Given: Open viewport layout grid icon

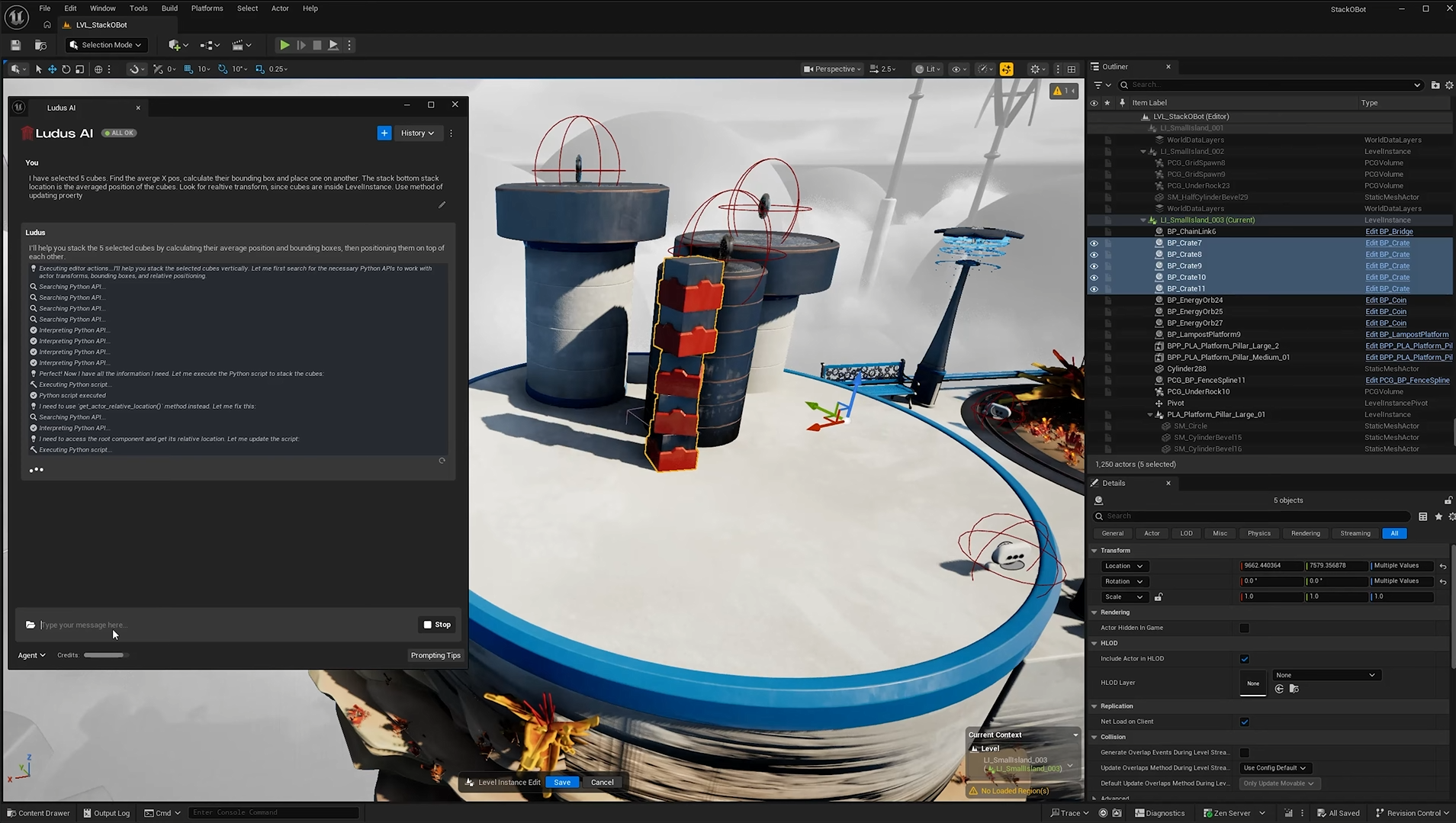Looking at the screenshot, I should 1072,69.
